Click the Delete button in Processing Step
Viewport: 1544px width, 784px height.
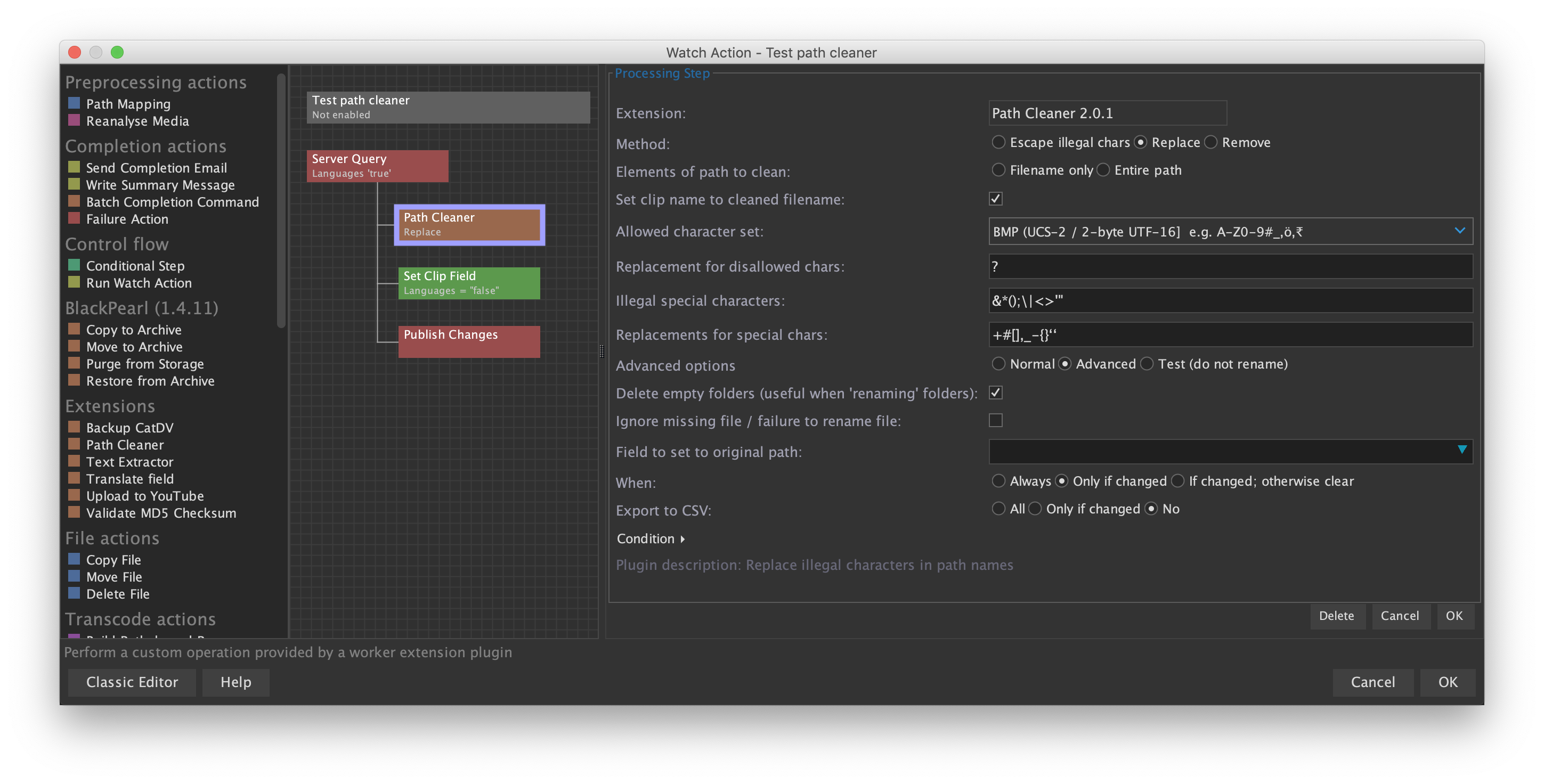[1336, 616]
